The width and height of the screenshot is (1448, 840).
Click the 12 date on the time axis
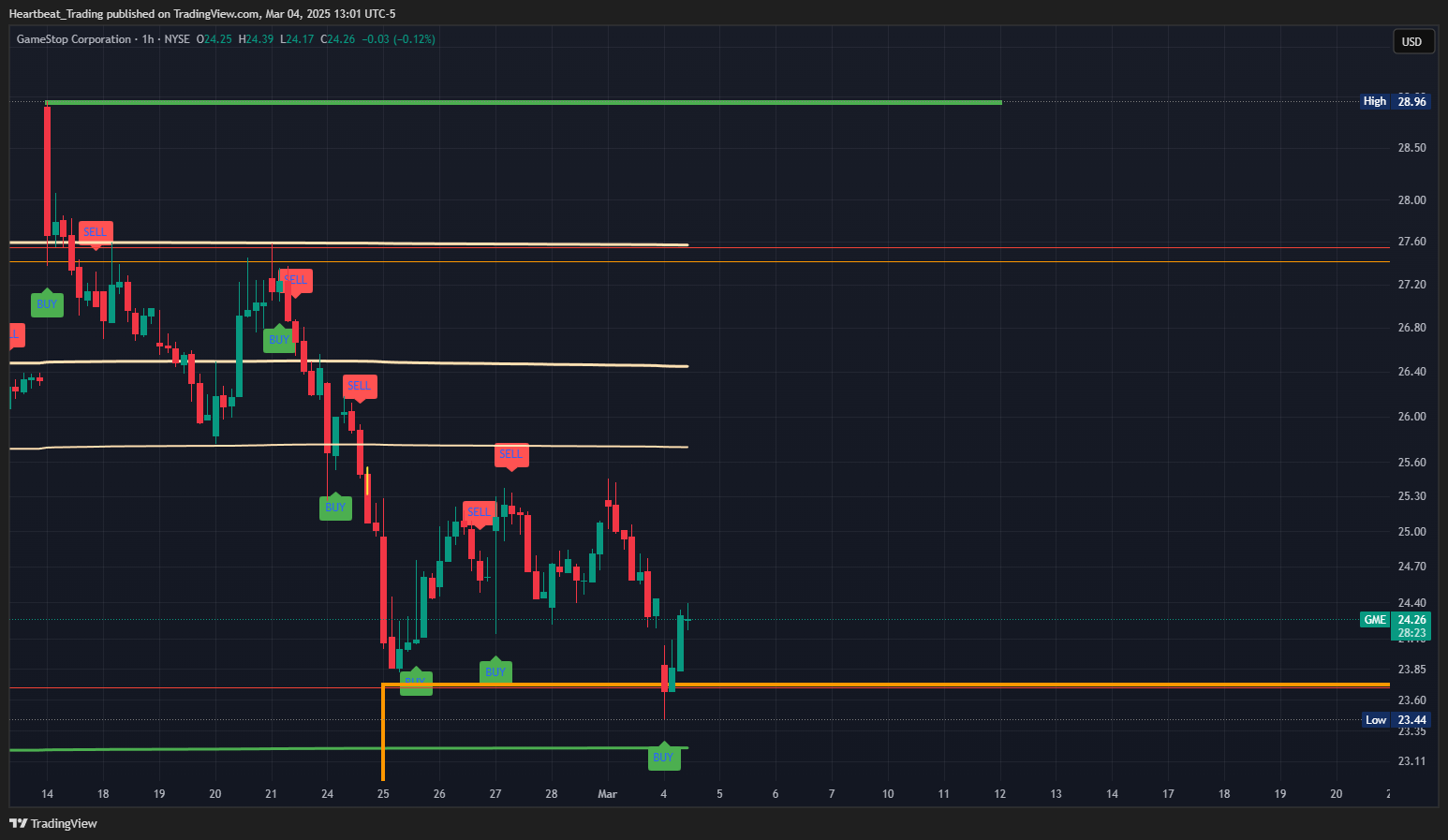coord(1000,794)
